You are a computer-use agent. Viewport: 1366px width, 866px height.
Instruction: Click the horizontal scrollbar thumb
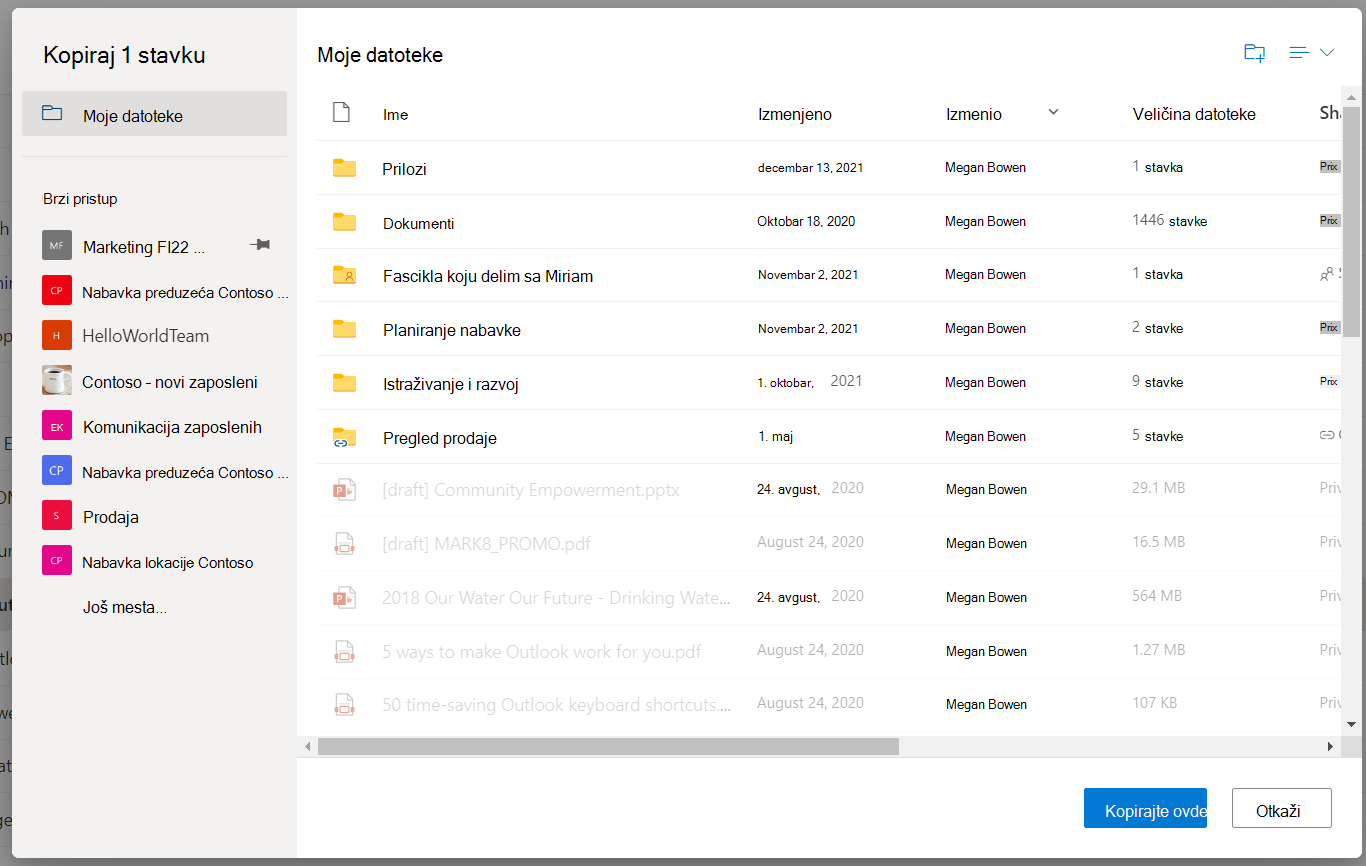pos(608,746)
